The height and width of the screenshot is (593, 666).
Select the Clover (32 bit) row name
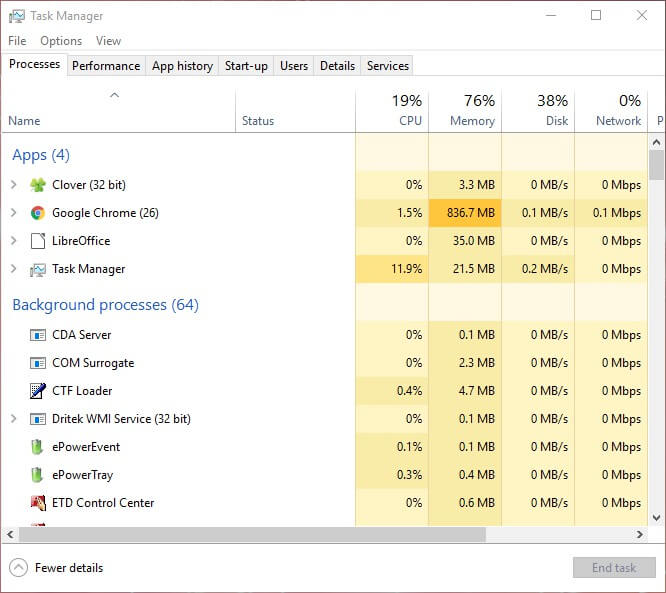coord(89,185)
